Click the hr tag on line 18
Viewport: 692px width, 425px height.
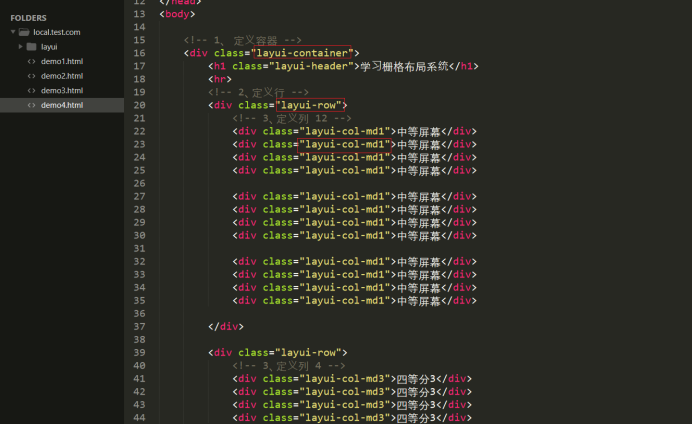(220, 79)
